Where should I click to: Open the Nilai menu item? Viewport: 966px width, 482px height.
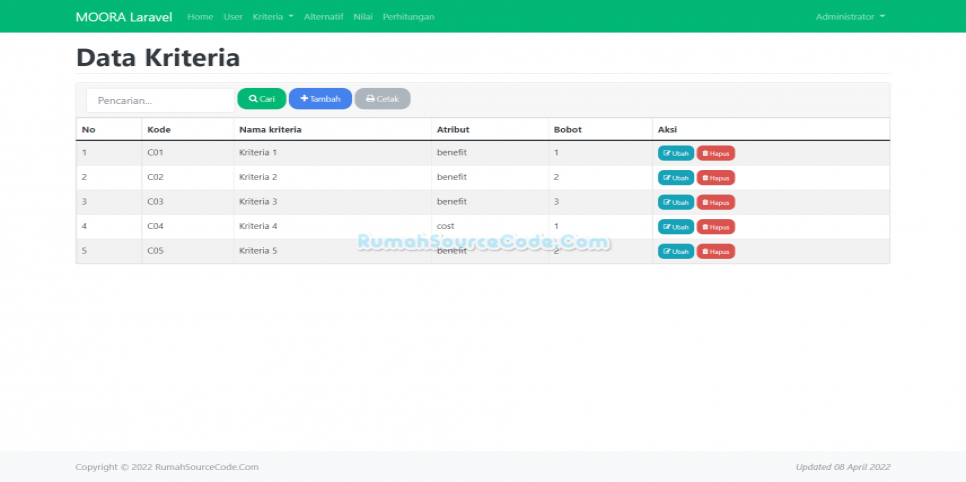click(363, 17)
